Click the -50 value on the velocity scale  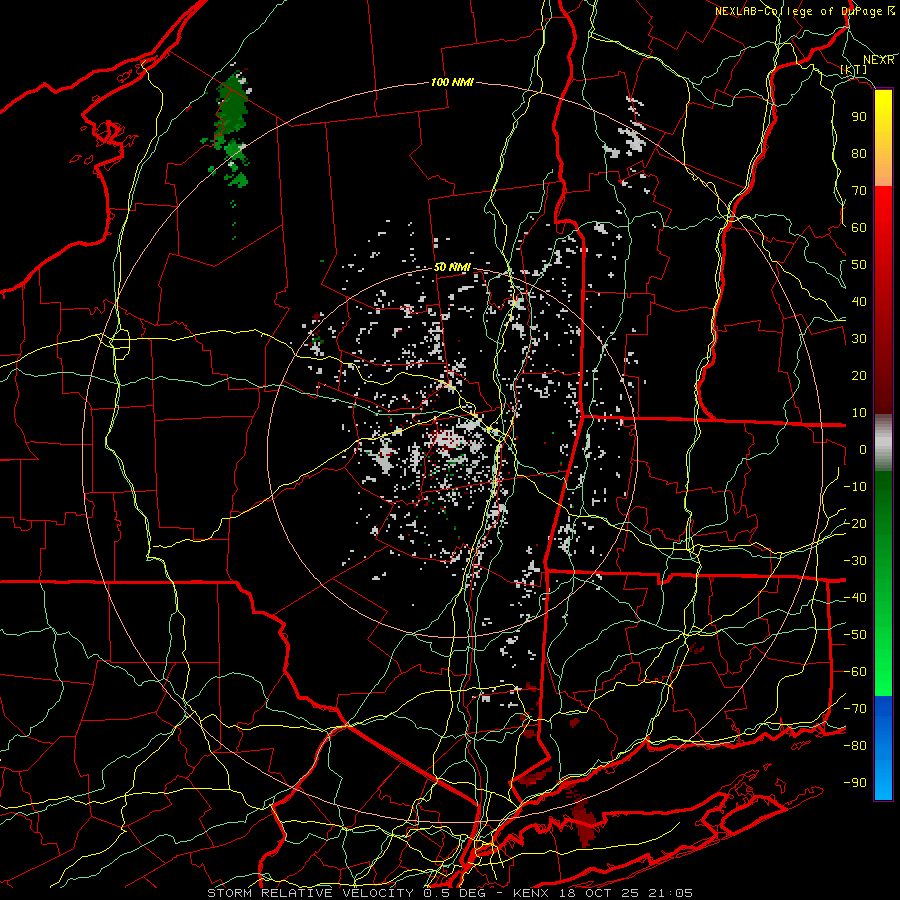click(855, 635)
